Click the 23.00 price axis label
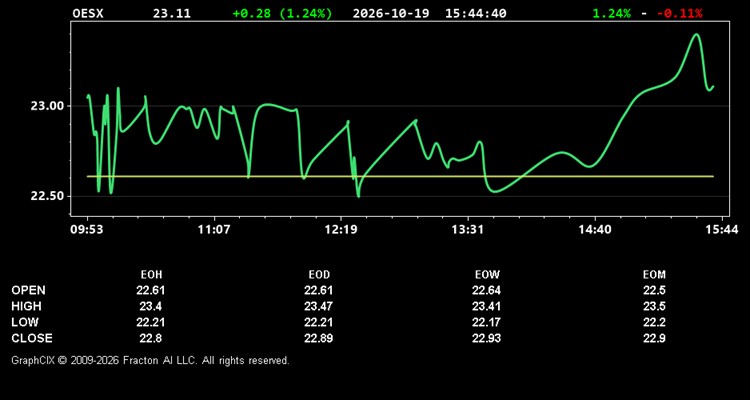 (47, 106)
